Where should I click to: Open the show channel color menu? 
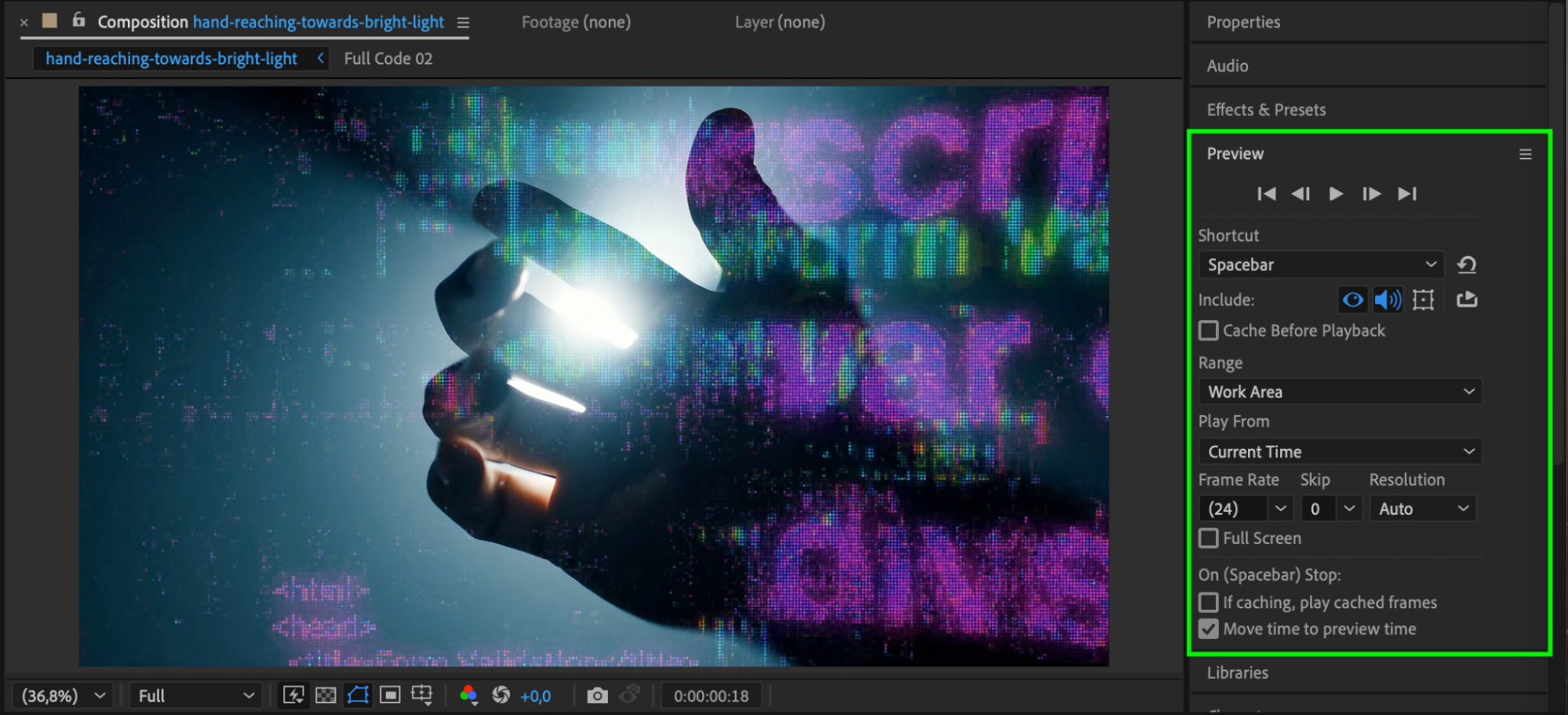469,695
